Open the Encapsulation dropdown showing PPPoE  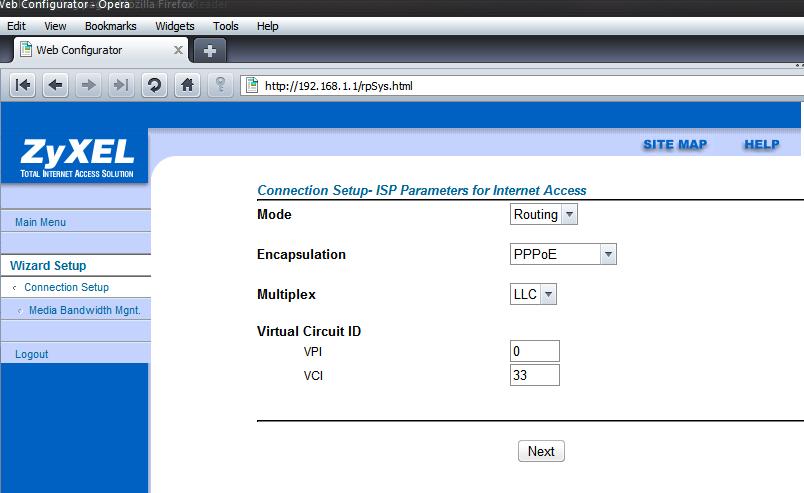(x=563, y=254)
